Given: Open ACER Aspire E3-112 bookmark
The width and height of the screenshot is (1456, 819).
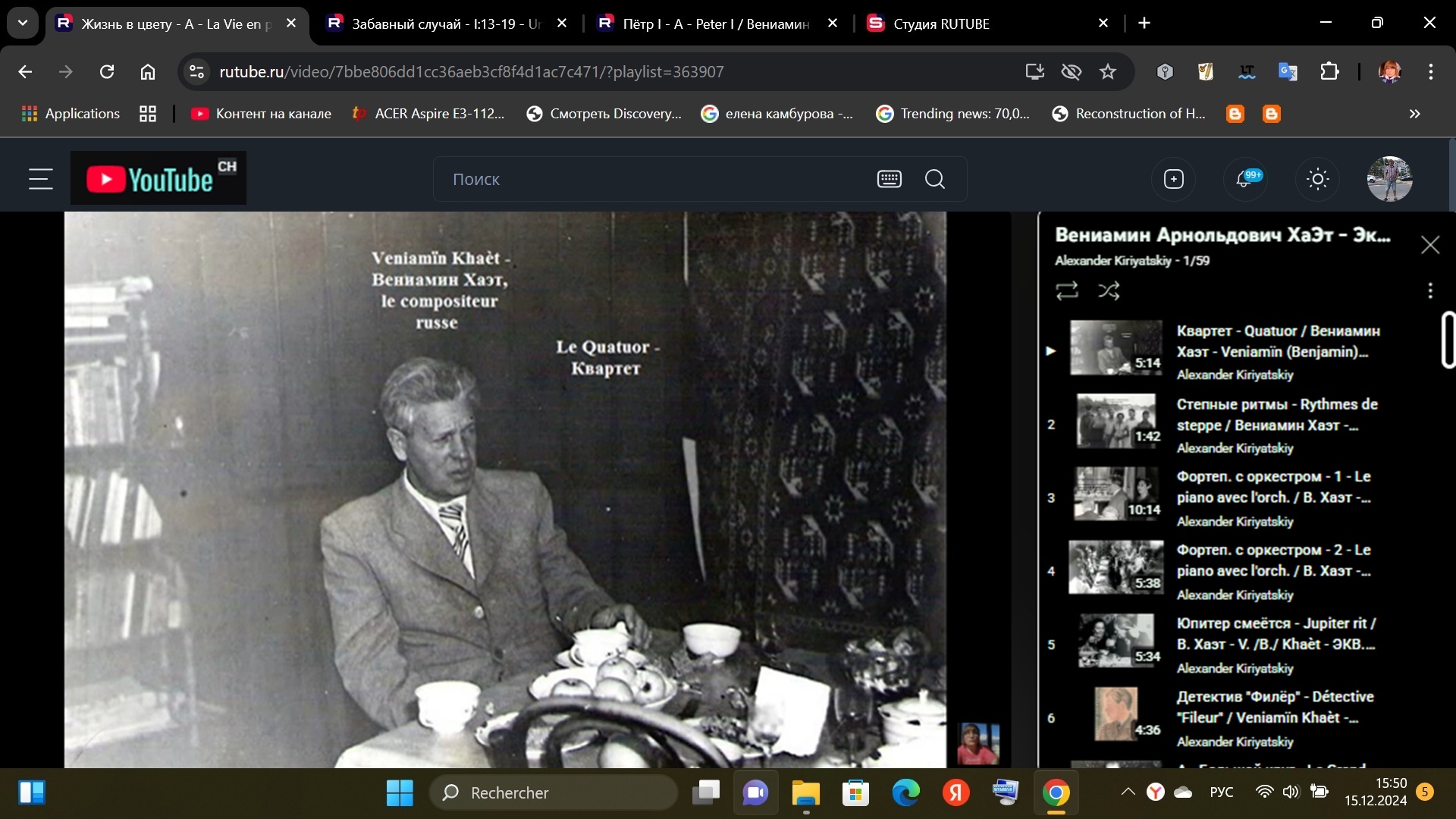Looking at the screenshot, I should point(428,114).
